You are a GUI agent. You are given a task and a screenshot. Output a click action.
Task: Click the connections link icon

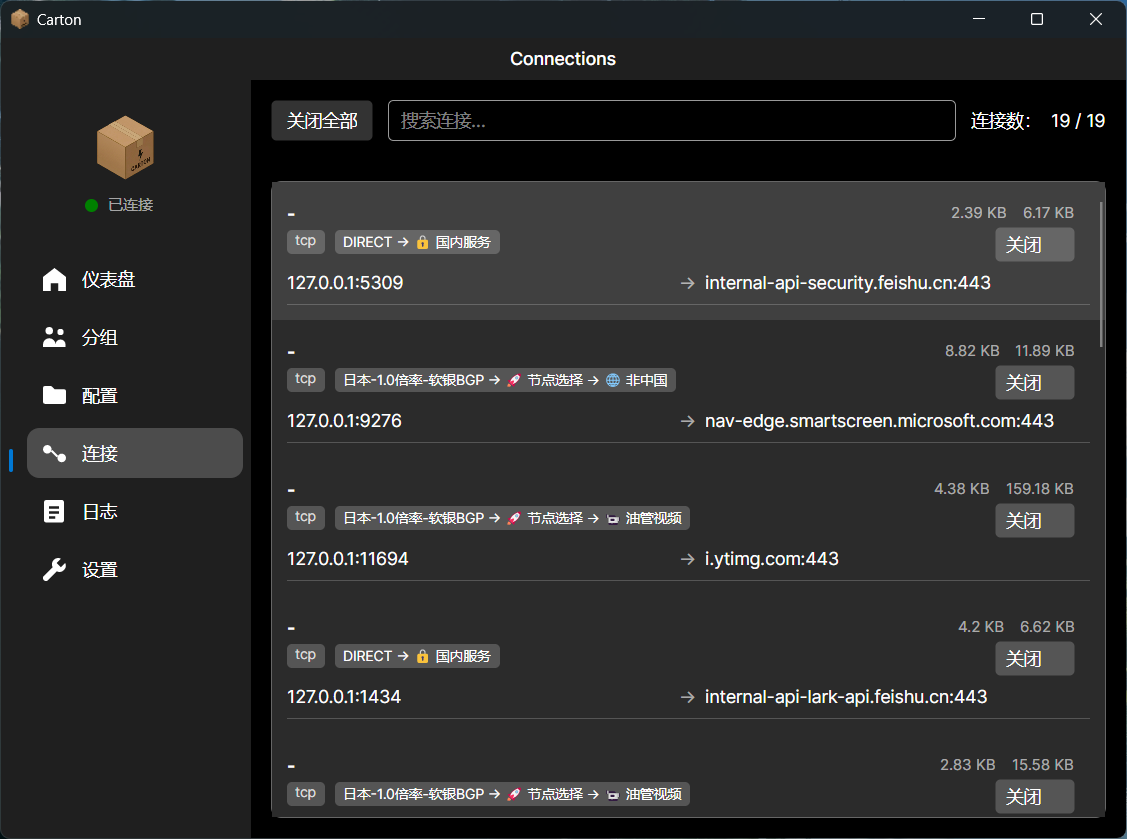54,453
